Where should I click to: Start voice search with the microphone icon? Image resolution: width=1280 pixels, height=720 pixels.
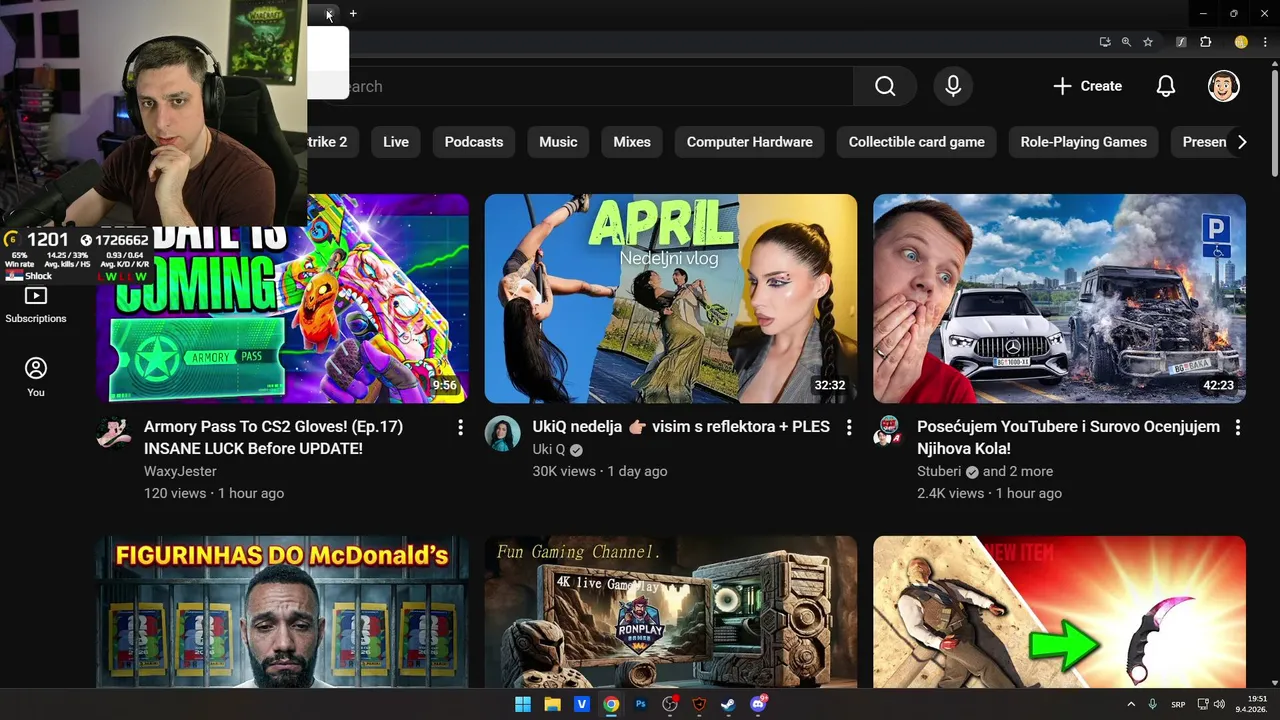[953, 86]
